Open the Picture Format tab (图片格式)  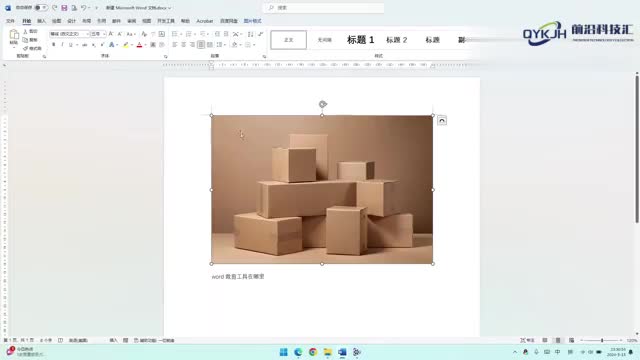pyautogui.click(x=252, y=21)
